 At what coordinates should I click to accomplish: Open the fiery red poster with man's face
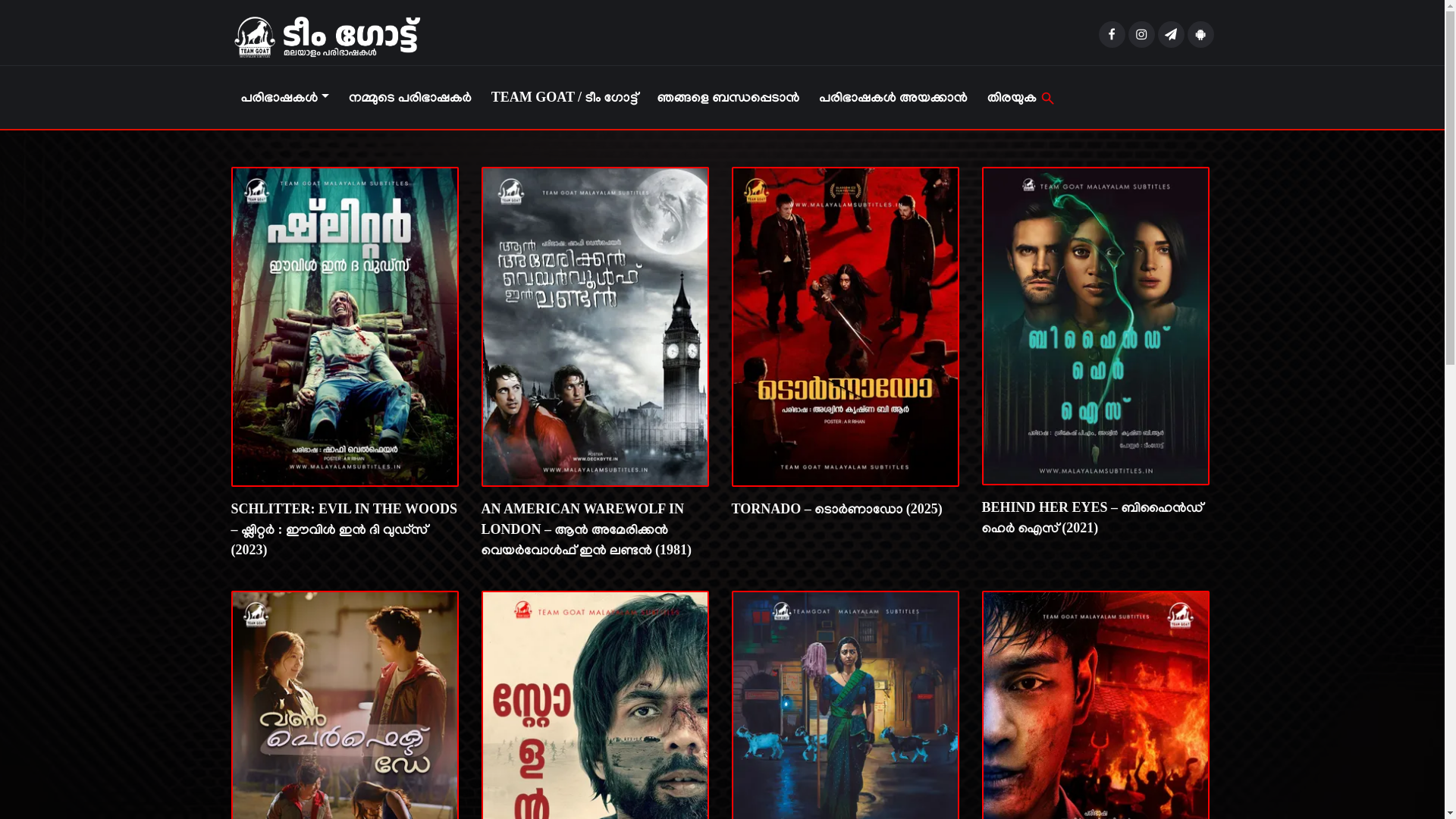click(1096, 704)
